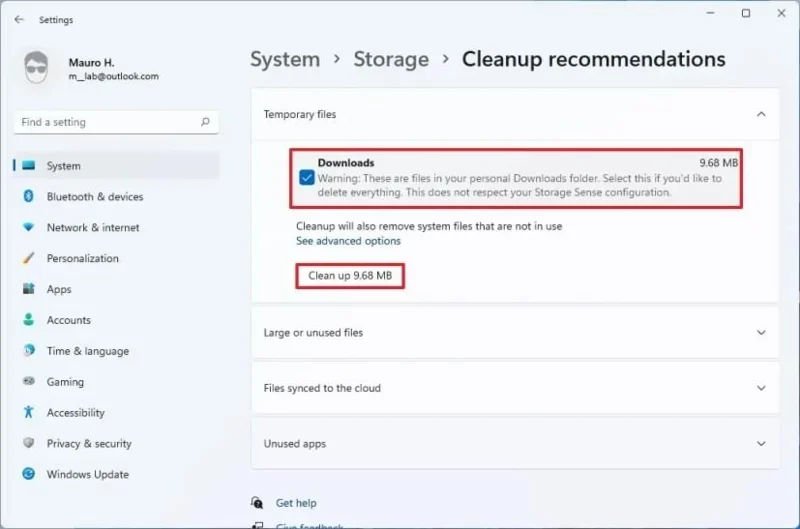Click the Apps icon in sidebar
The image size is (800, 529).
click(29, 289)
